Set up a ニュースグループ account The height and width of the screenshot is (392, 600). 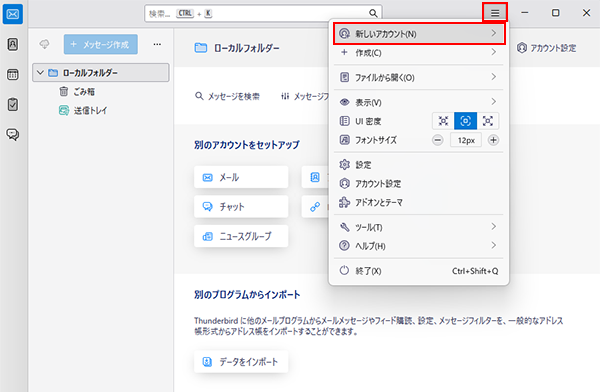[241, 236]
